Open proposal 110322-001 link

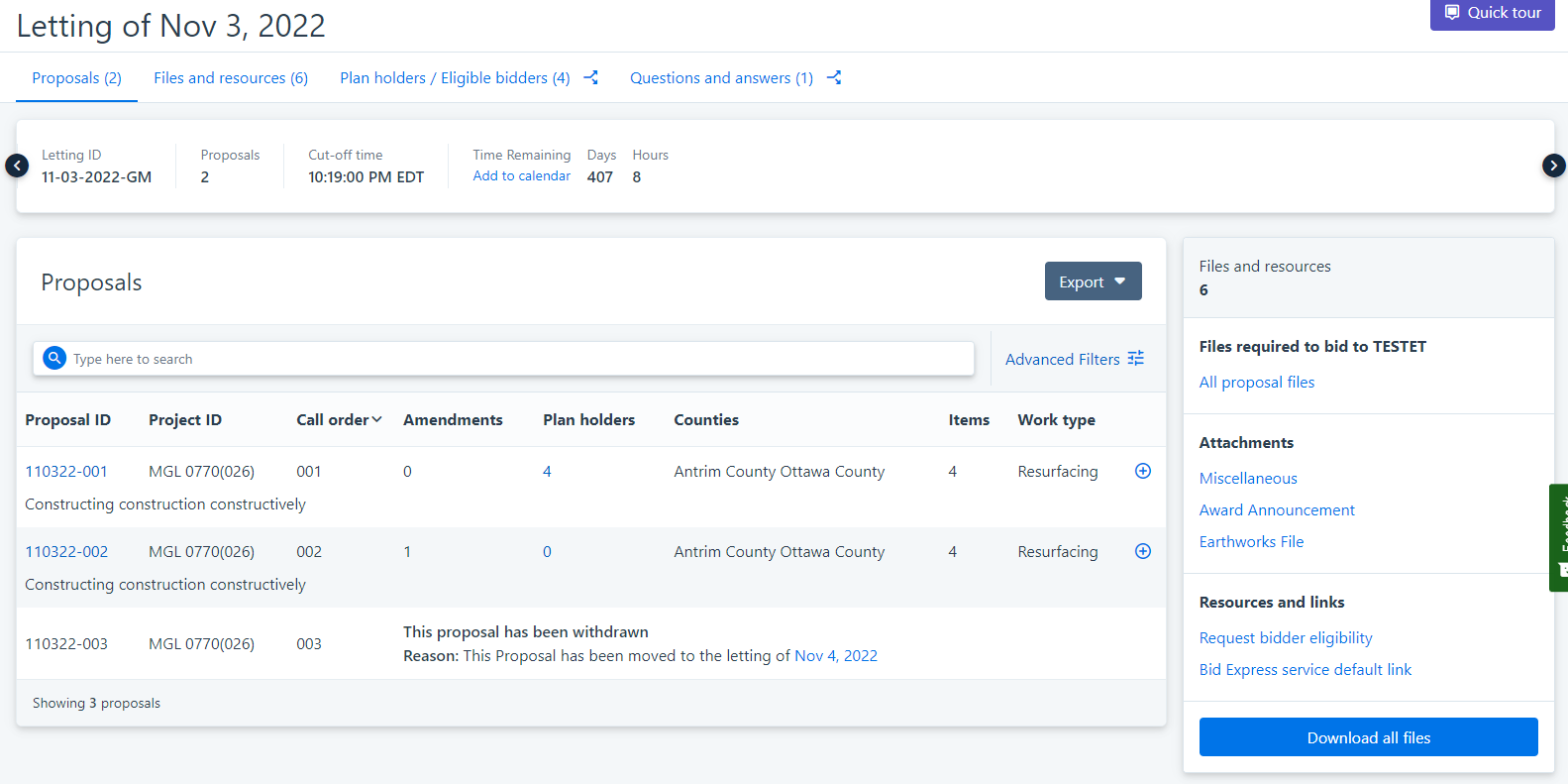(66, 472)
